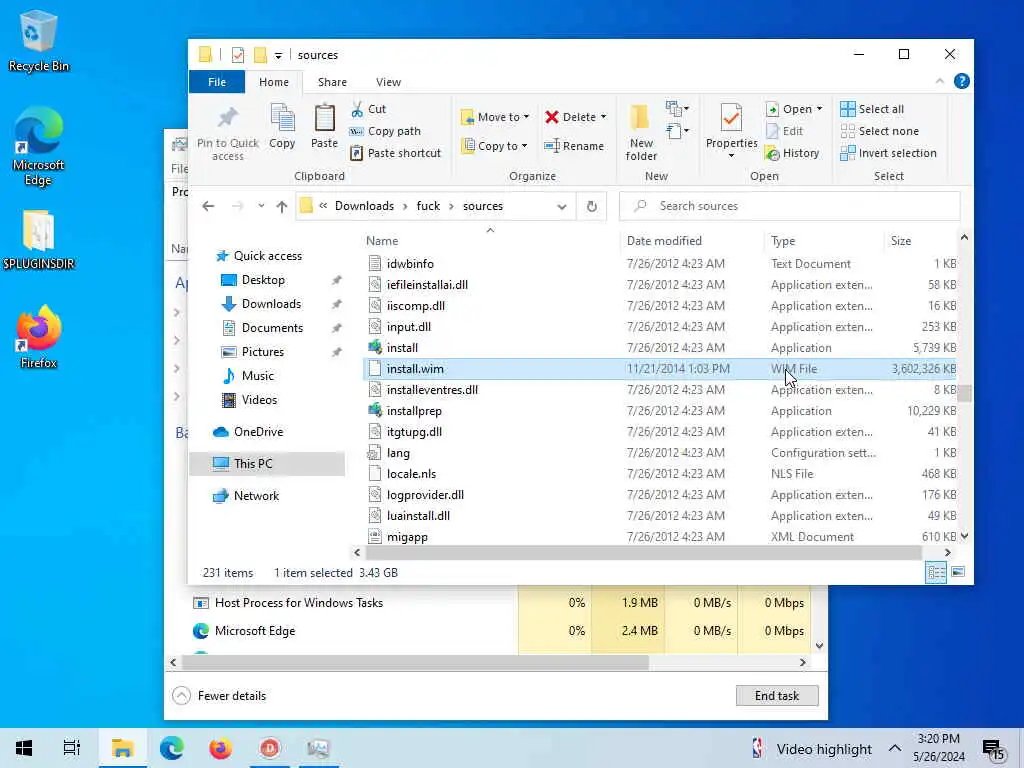
Task: Switch to details view layout icon
Action: (936, 573)
